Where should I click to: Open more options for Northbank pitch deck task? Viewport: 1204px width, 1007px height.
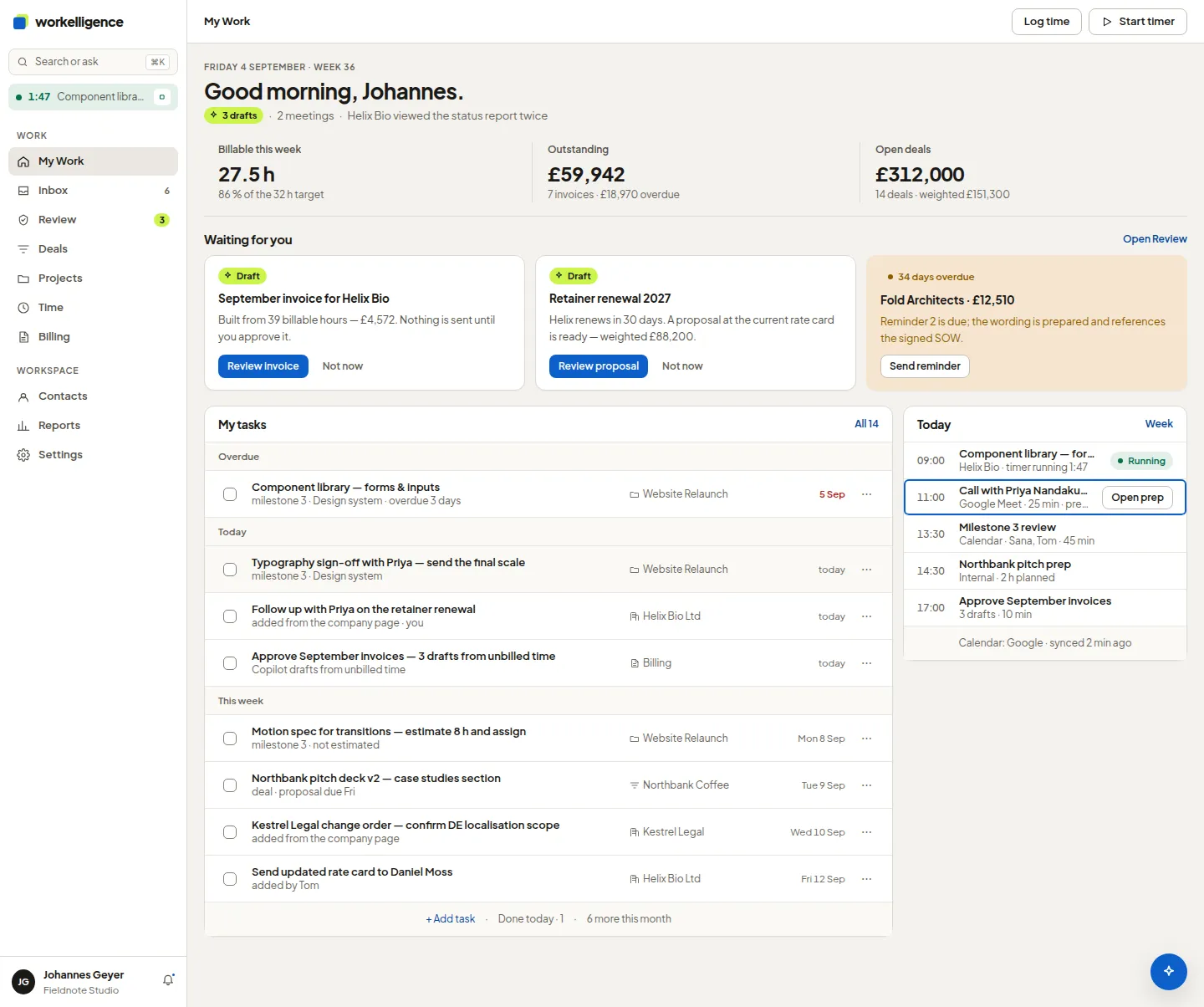(866, 785)
